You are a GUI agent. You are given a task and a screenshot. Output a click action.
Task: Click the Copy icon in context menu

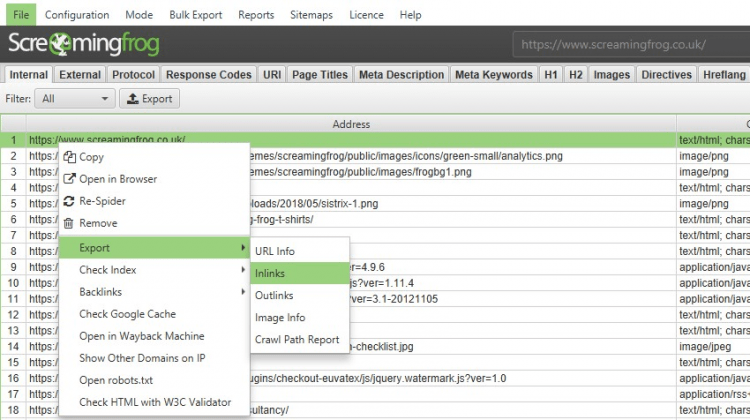click(69, 157)
